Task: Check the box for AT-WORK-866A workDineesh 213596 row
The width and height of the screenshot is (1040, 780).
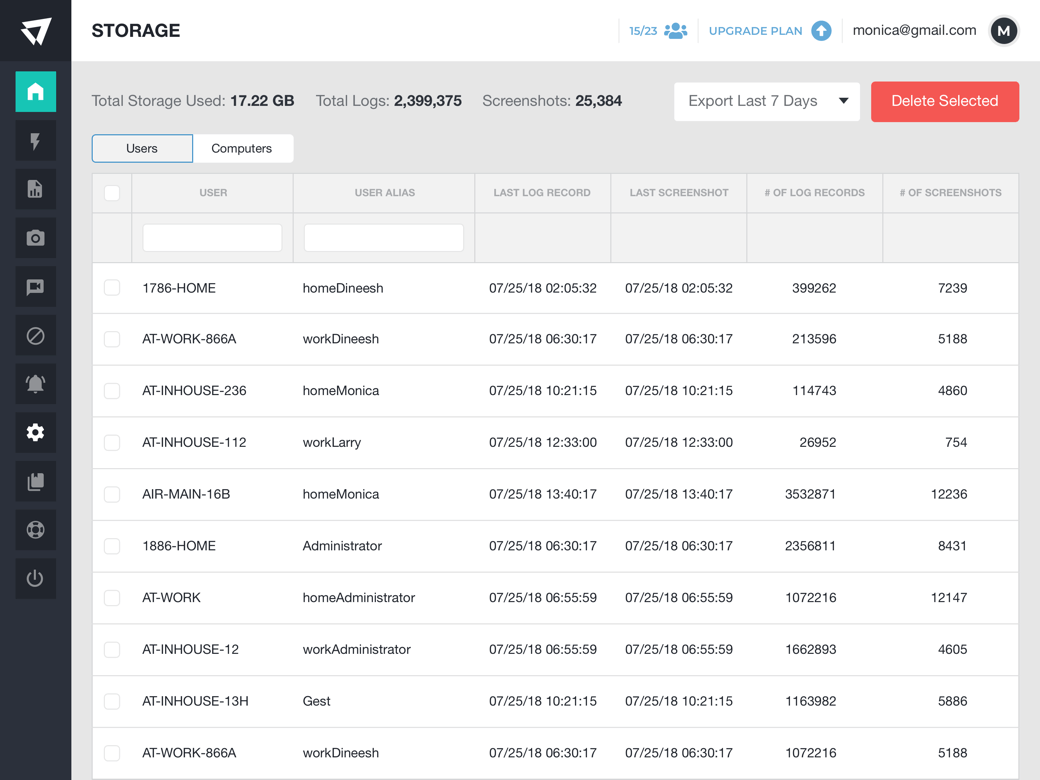Action: 112,339
